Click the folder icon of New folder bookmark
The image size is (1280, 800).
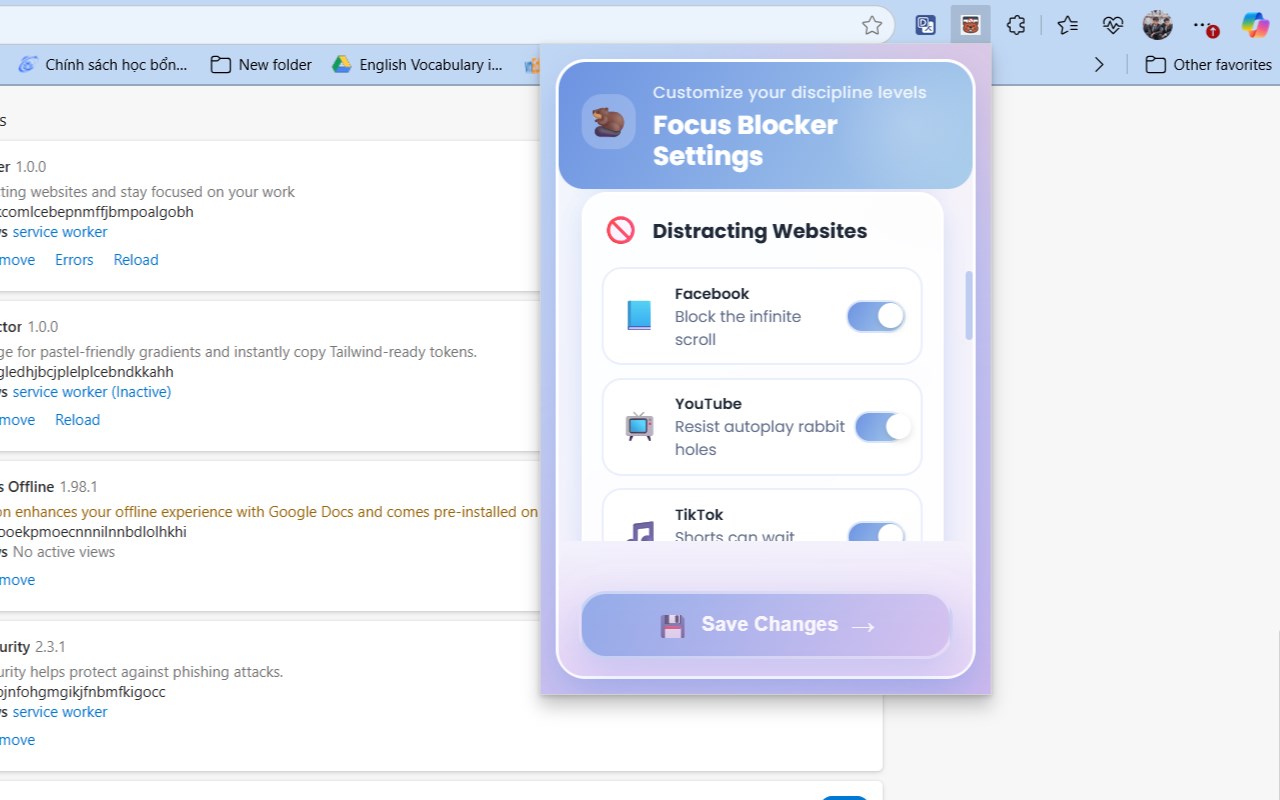click(221, 64)
